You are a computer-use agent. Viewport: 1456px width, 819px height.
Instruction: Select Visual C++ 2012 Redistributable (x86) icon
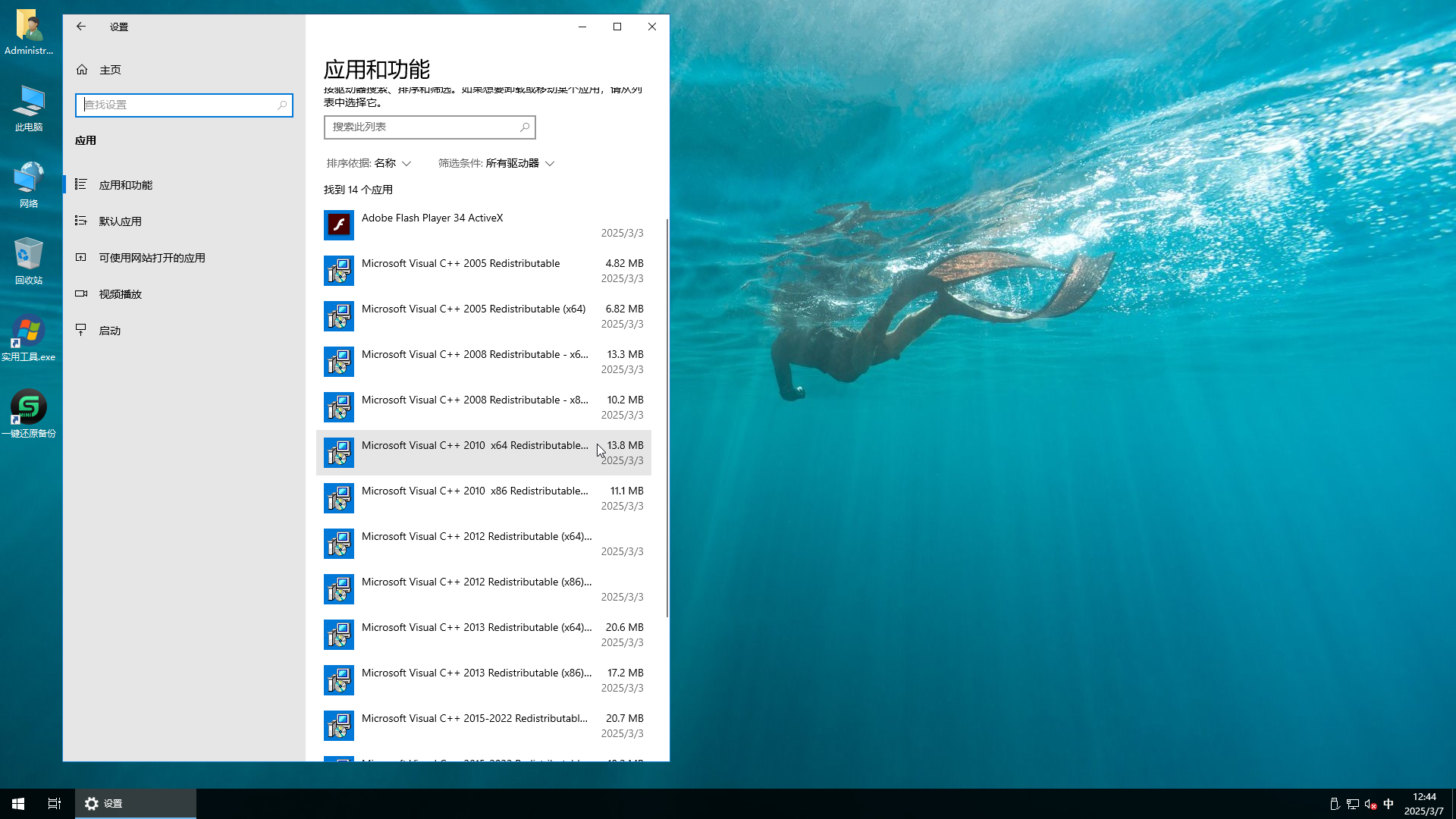(339, 589)
